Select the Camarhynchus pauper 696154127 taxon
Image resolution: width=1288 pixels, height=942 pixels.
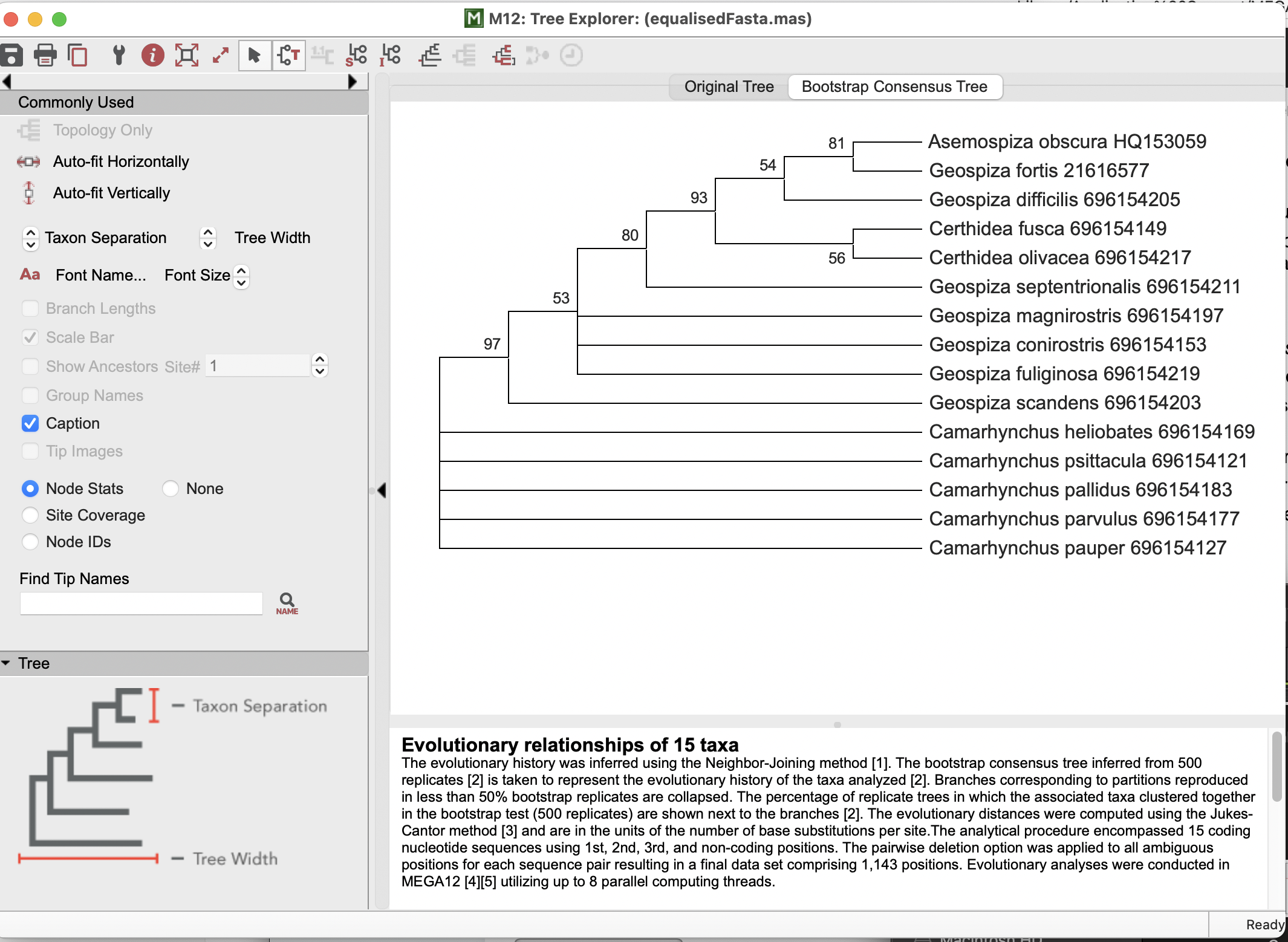point(1078,548)
